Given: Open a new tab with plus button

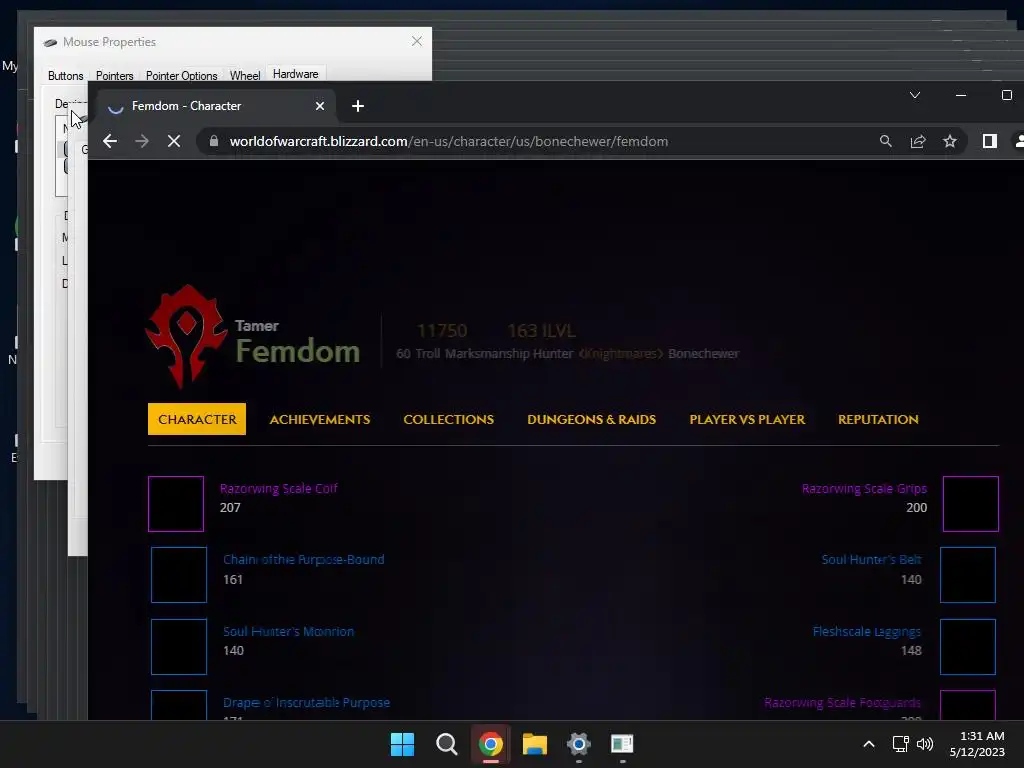Looking at the screenshot, I should tap(358, 106).
